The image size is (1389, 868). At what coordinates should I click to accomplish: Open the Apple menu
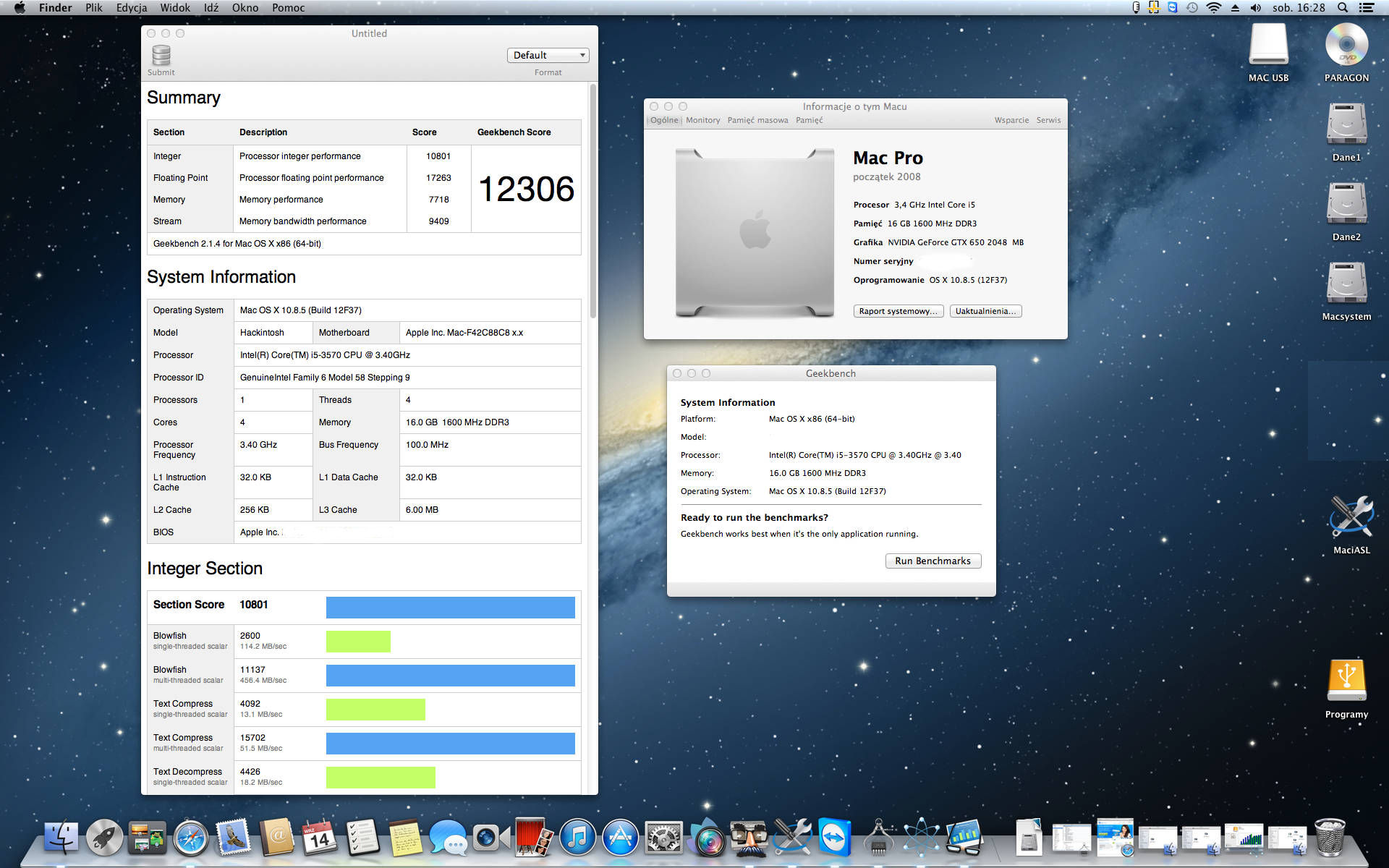coord(20,8)
